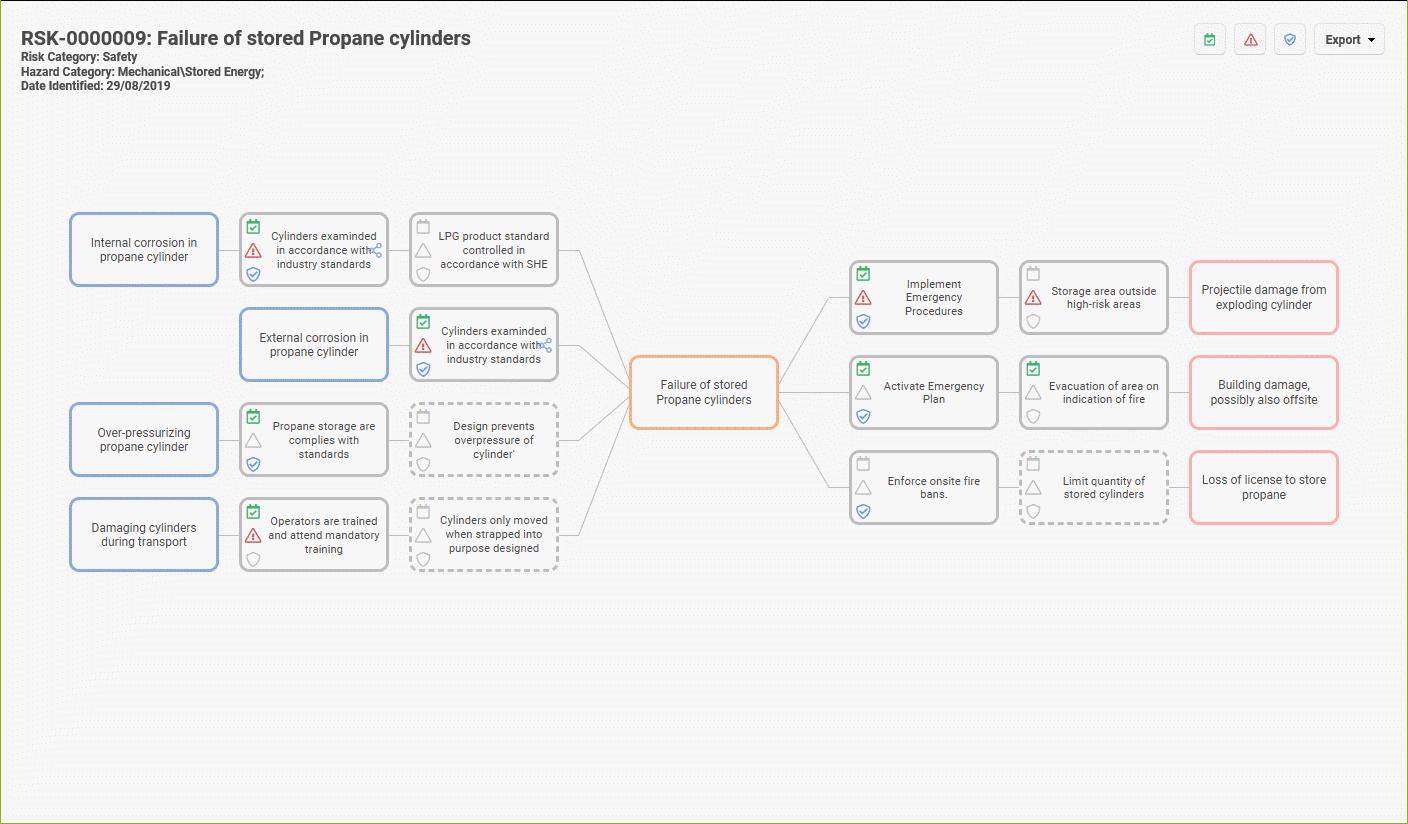The height and width of the screenshot is (824, 1408).
Task: Toggle the red warning triangle filter in the header
Action: tap(1250, 40)
